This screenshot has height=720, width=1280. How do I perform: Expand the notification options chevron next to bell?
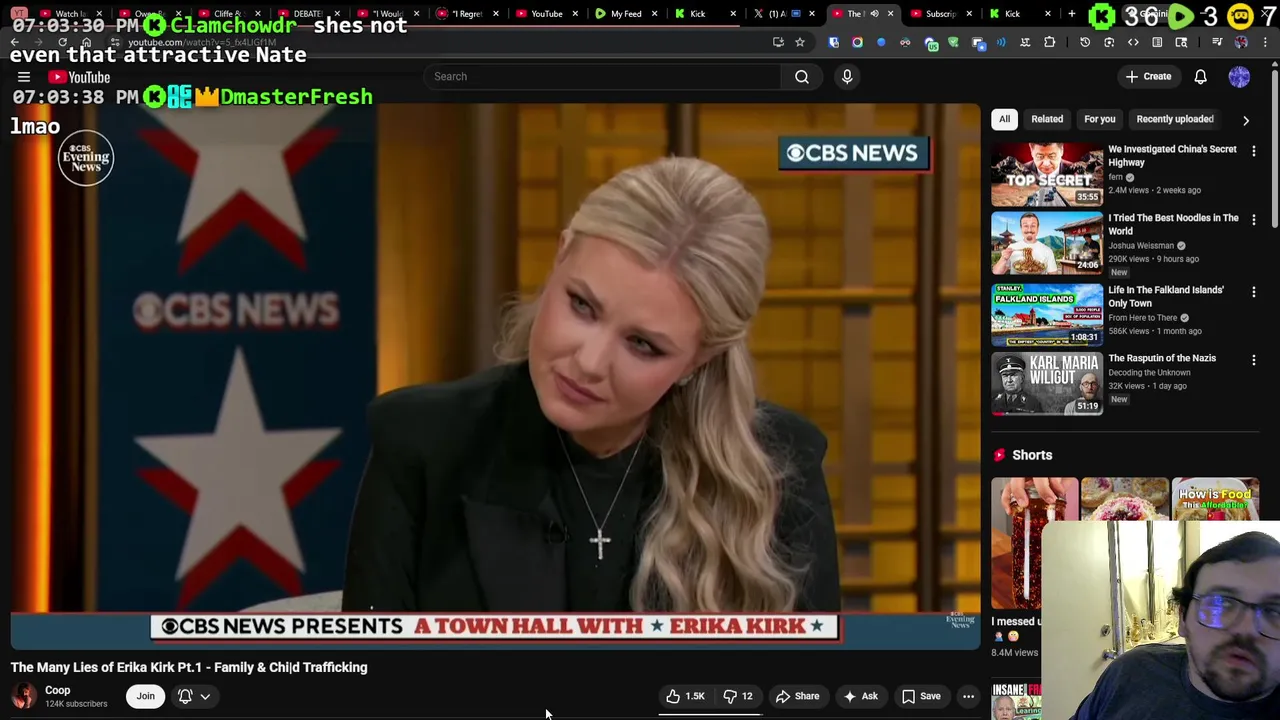(x=205, y=696)
